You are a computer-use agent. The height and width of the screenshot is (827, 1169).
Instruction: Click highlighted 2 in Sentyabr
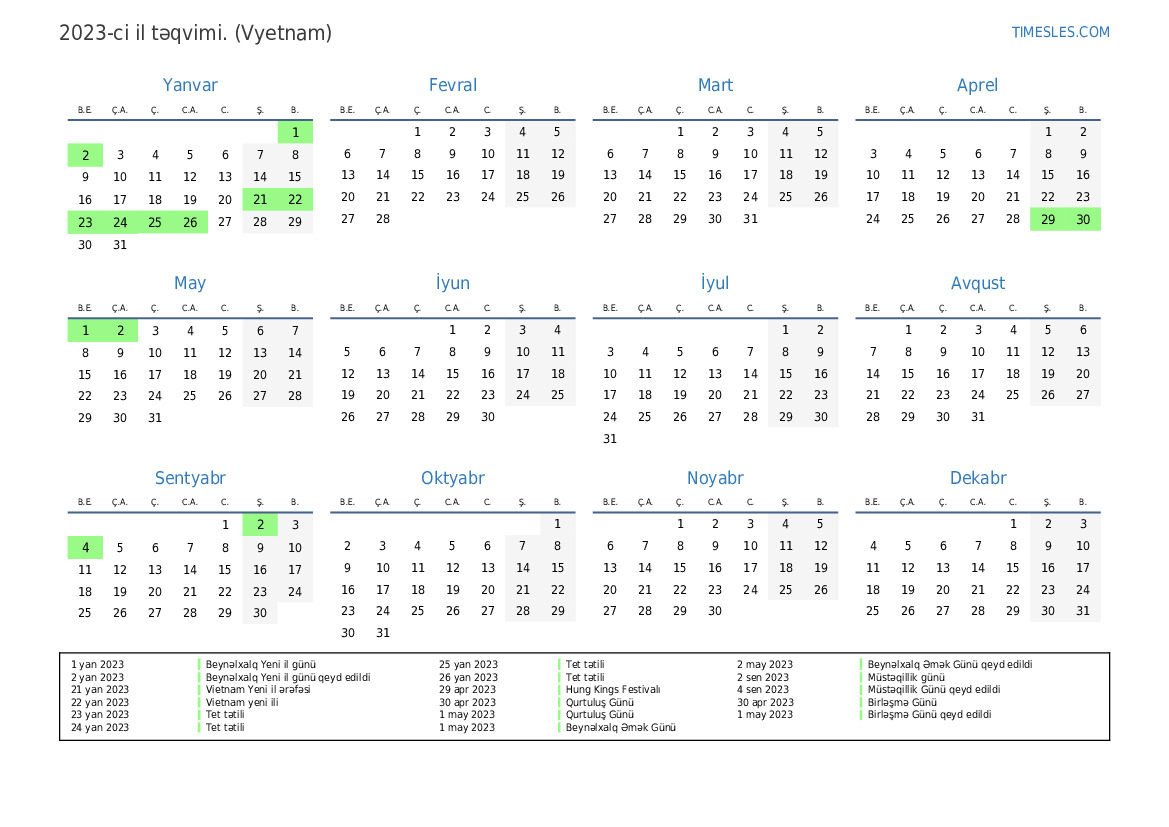[260, 525]
